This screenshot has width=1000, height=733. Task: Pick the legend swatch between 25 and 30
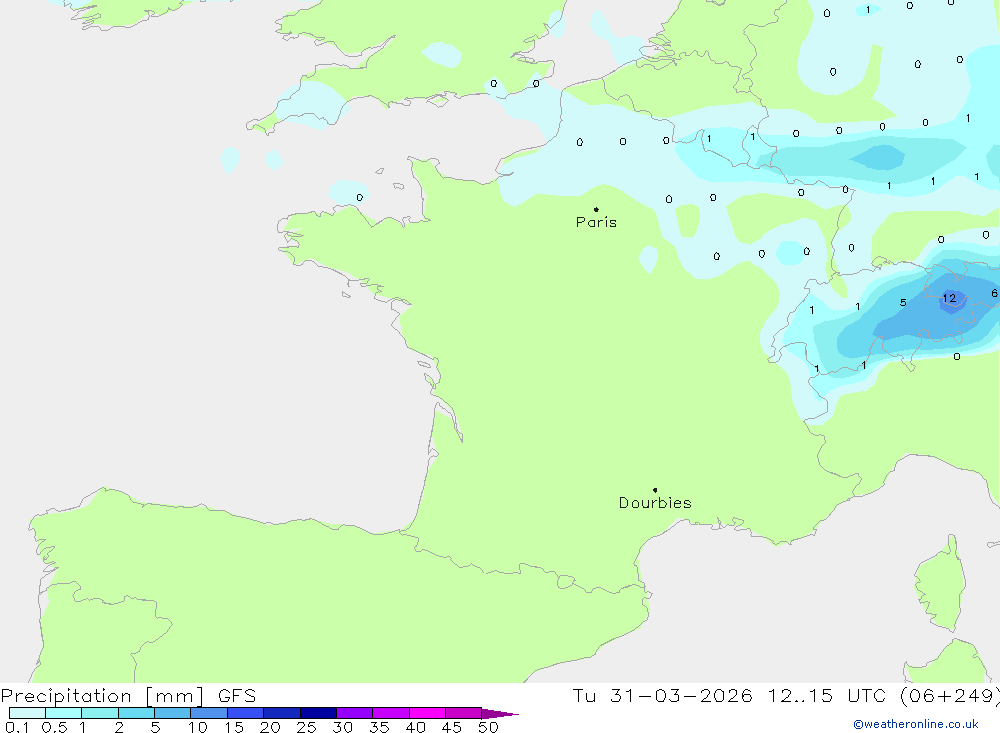[318, 713]
